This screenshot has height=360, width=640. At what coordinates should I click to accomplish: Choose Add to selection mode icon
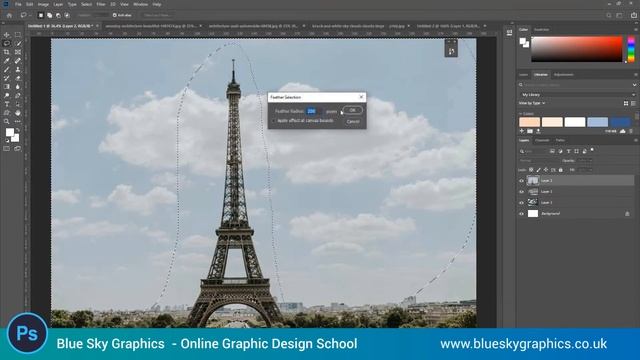point(49,15)
